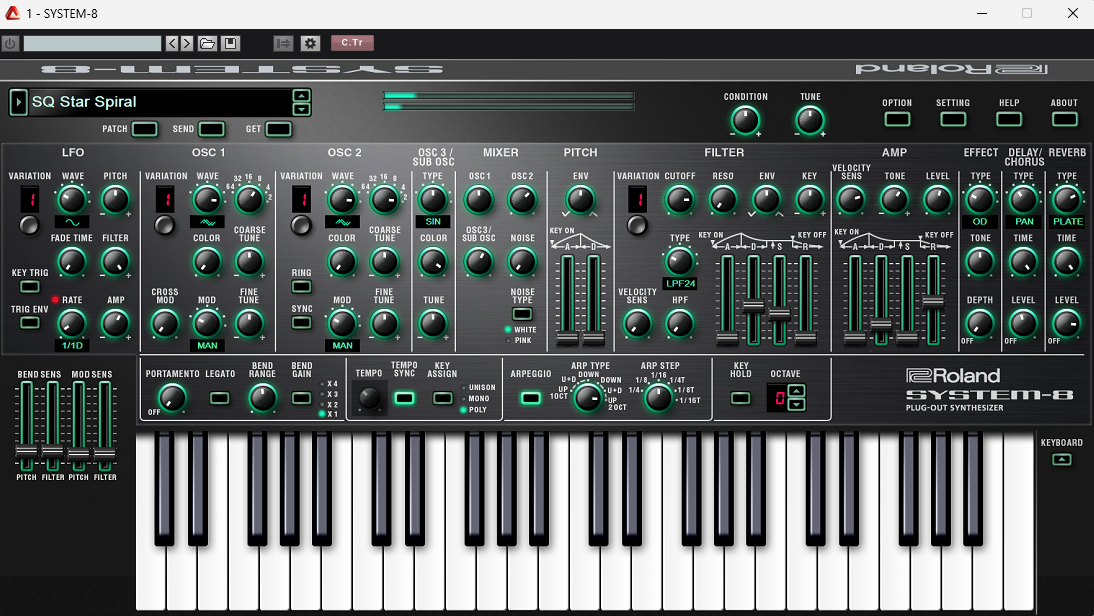Viewport: 1094px width, 616px height.
Task: Open plugin settings gear icon
Action: coord(310,43)
